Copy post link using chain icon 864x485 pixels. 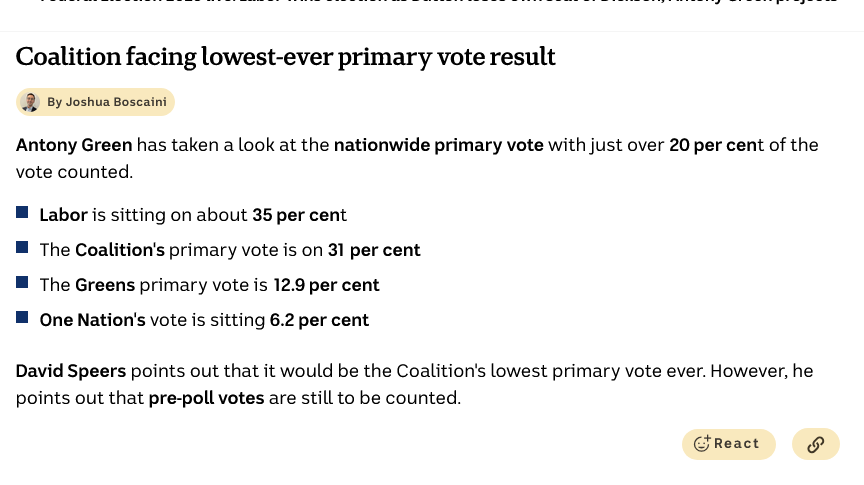pyautogui.click(x=816, y=444)
